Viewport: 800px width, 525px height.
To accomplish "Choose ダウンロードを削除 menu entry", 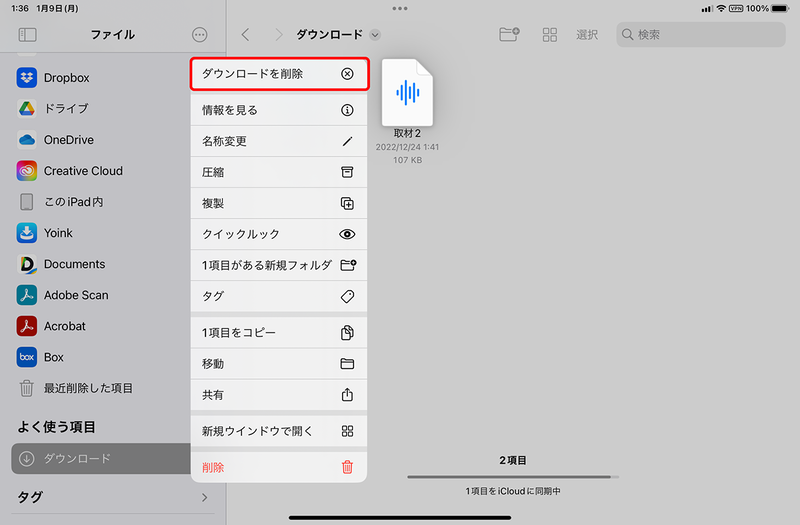I will (x=279, y=74).
